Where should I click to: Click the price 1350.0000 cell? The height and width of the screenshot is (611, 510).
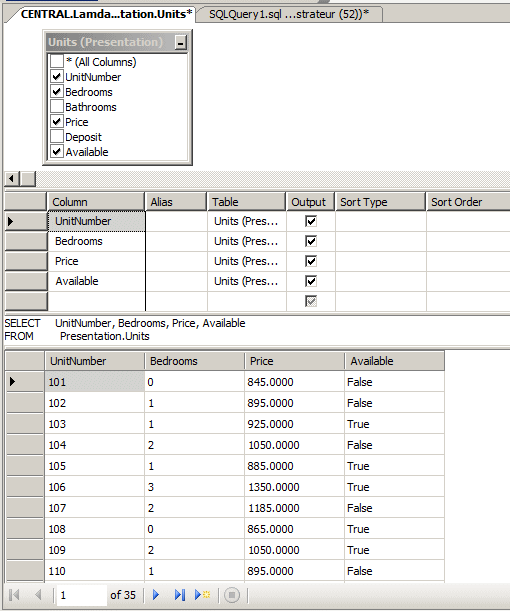[295, 487]
